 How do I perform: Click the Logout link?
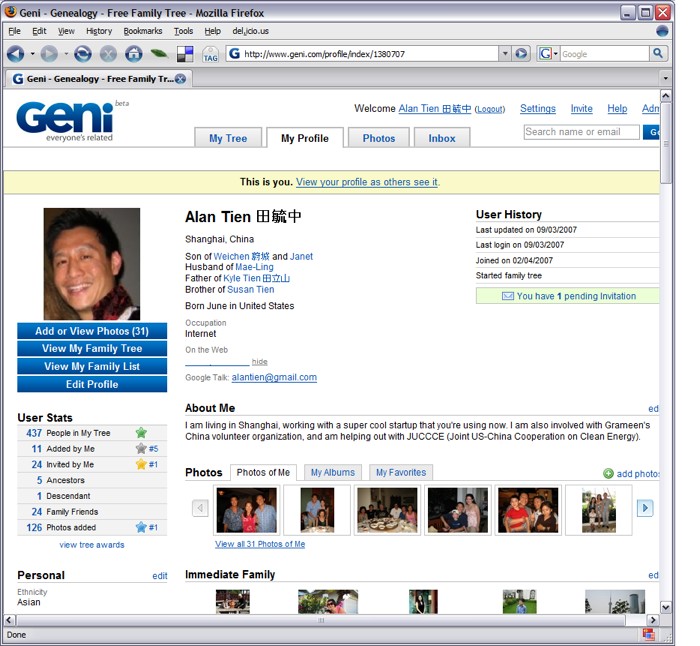[490, 109]
